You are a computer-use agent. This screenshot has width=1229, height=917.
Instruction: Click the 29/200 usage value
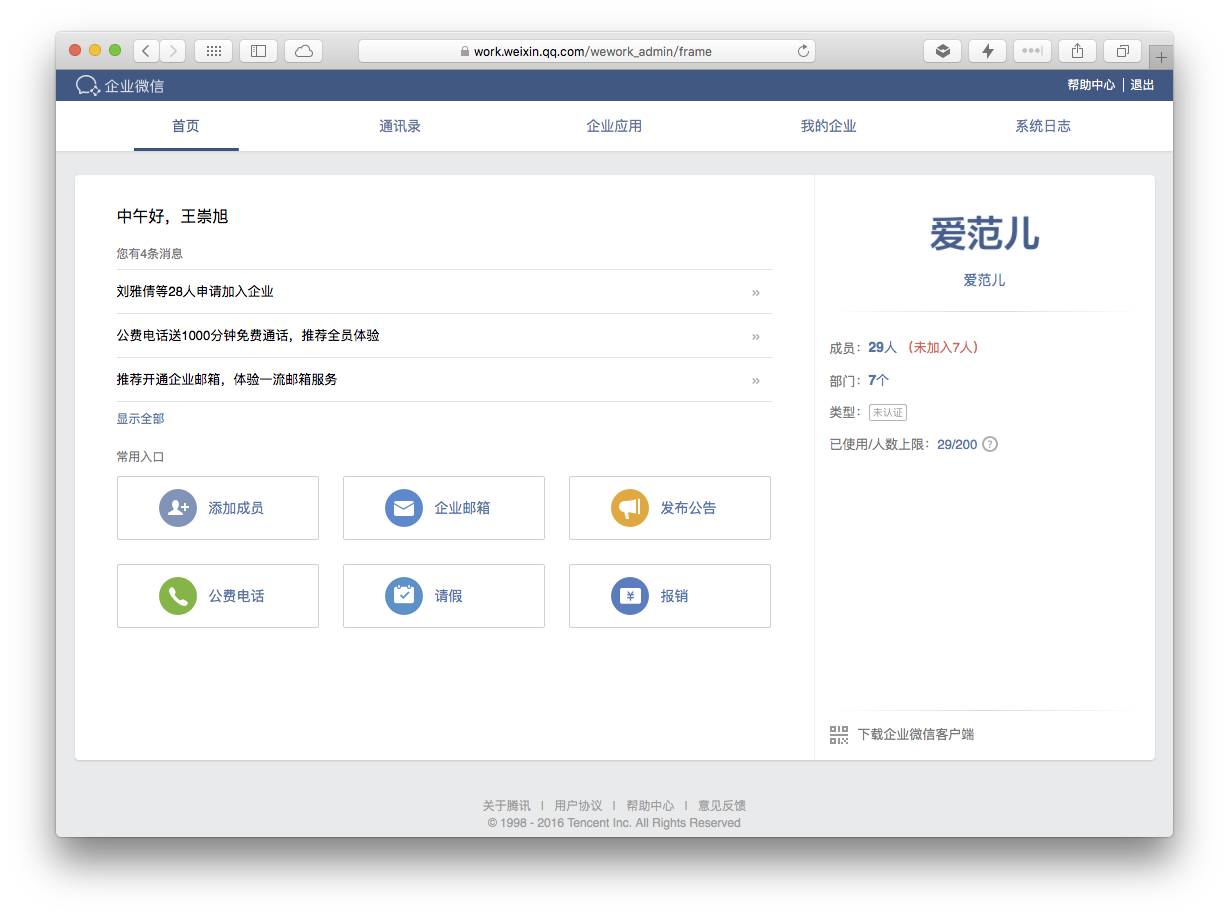click(x=957, y=444)
